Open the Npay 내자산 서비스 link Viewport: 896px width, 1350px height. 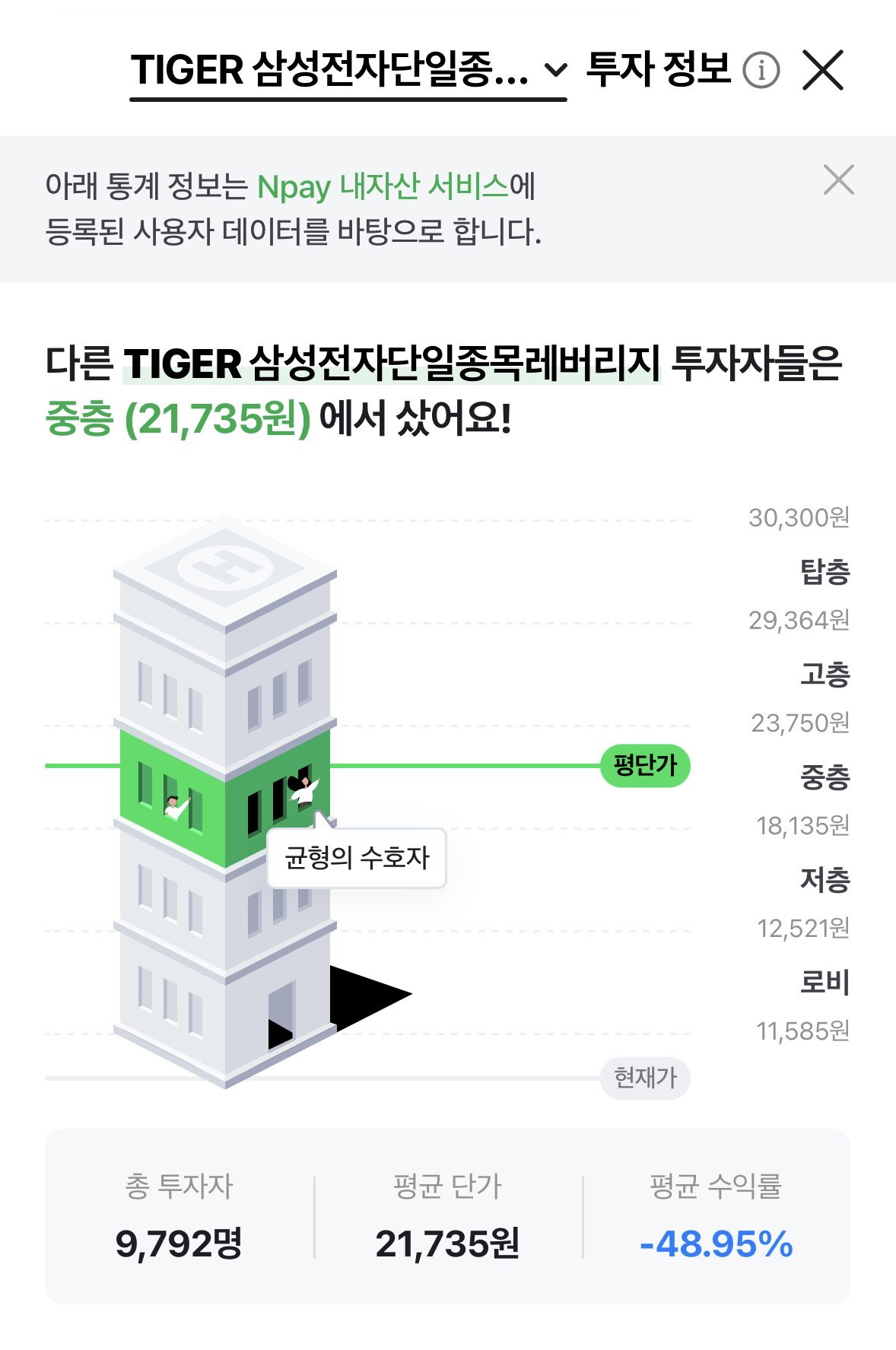383,186
